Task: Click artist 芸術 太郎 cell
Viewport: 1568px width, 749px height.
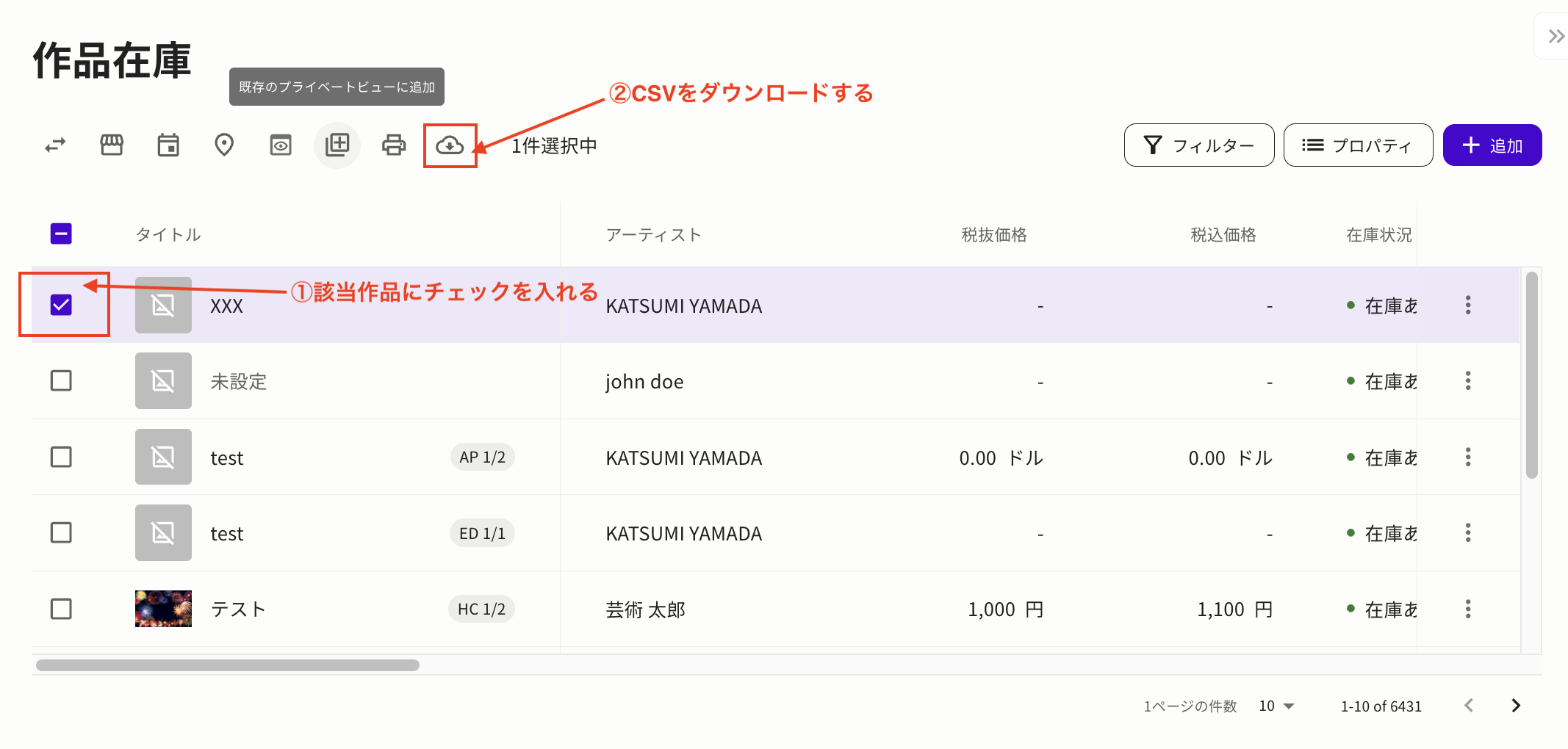Action: pos(645,609)
